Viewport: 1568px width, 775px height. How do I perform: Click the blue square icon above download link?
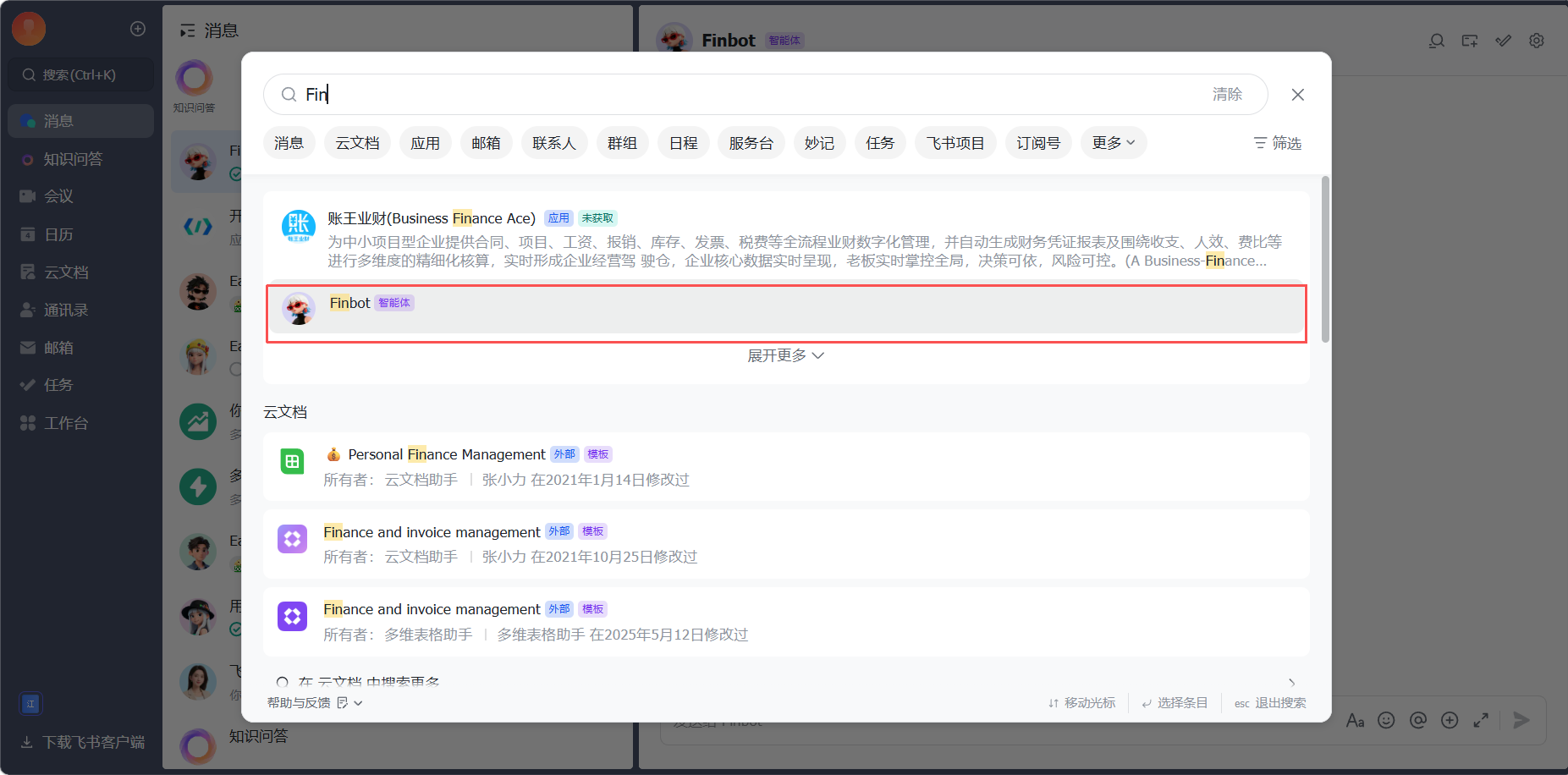(x=30, y=704)
